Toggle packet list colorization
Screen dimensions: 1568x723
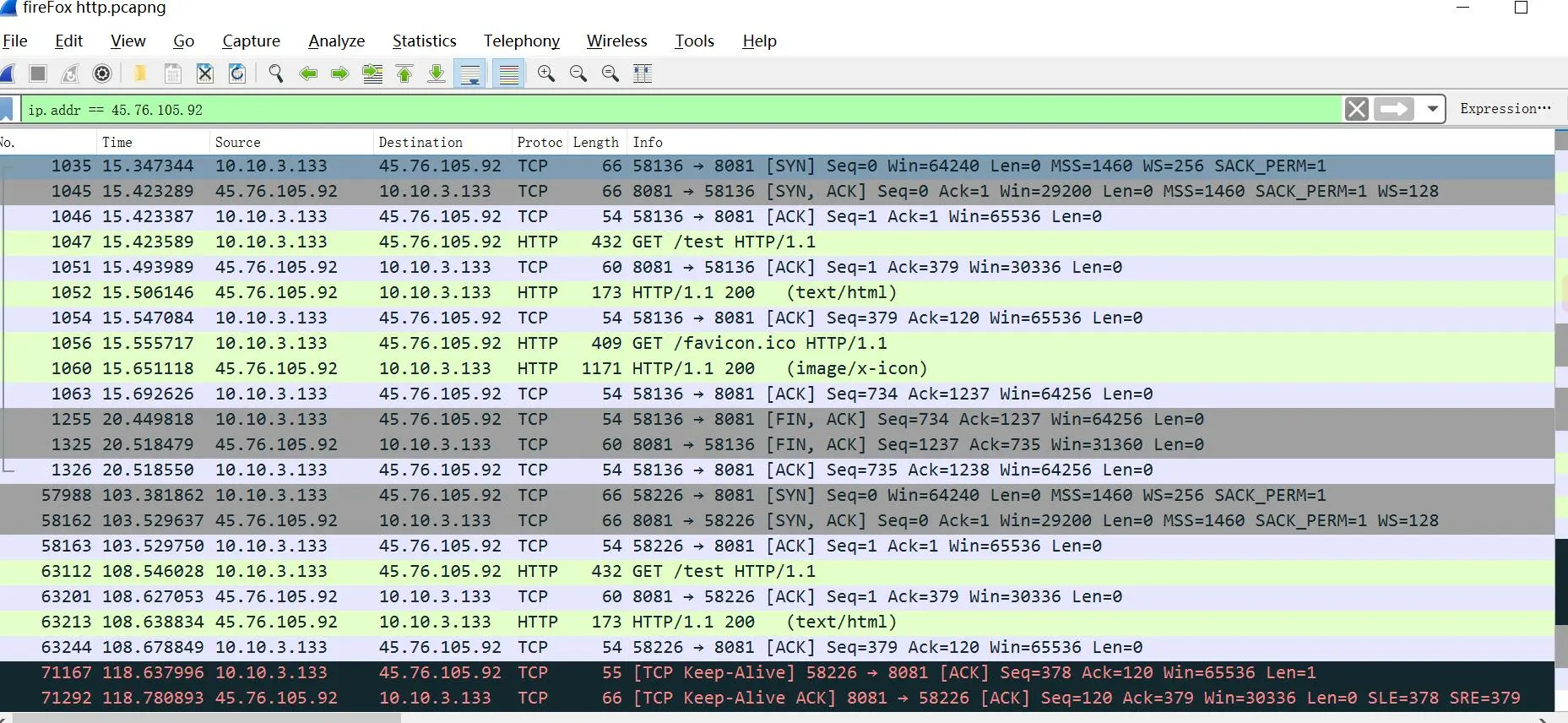pyautogui.click(x=509, y=73)
